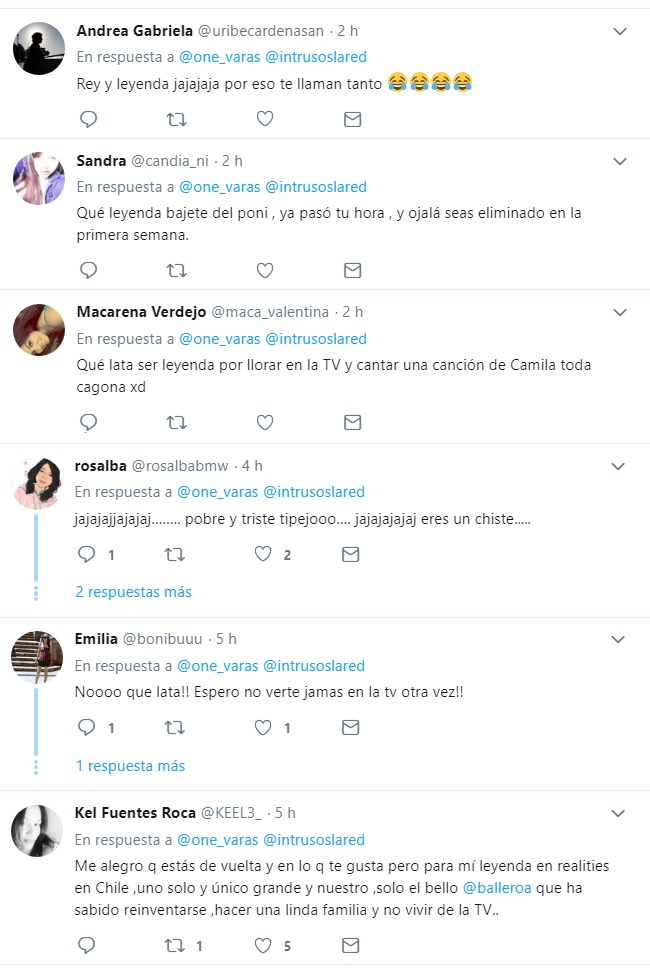The width and height of the screenshot is (650, 978).
Task: Retweet Sandra's tweet
Action: (x=176, y=270)
